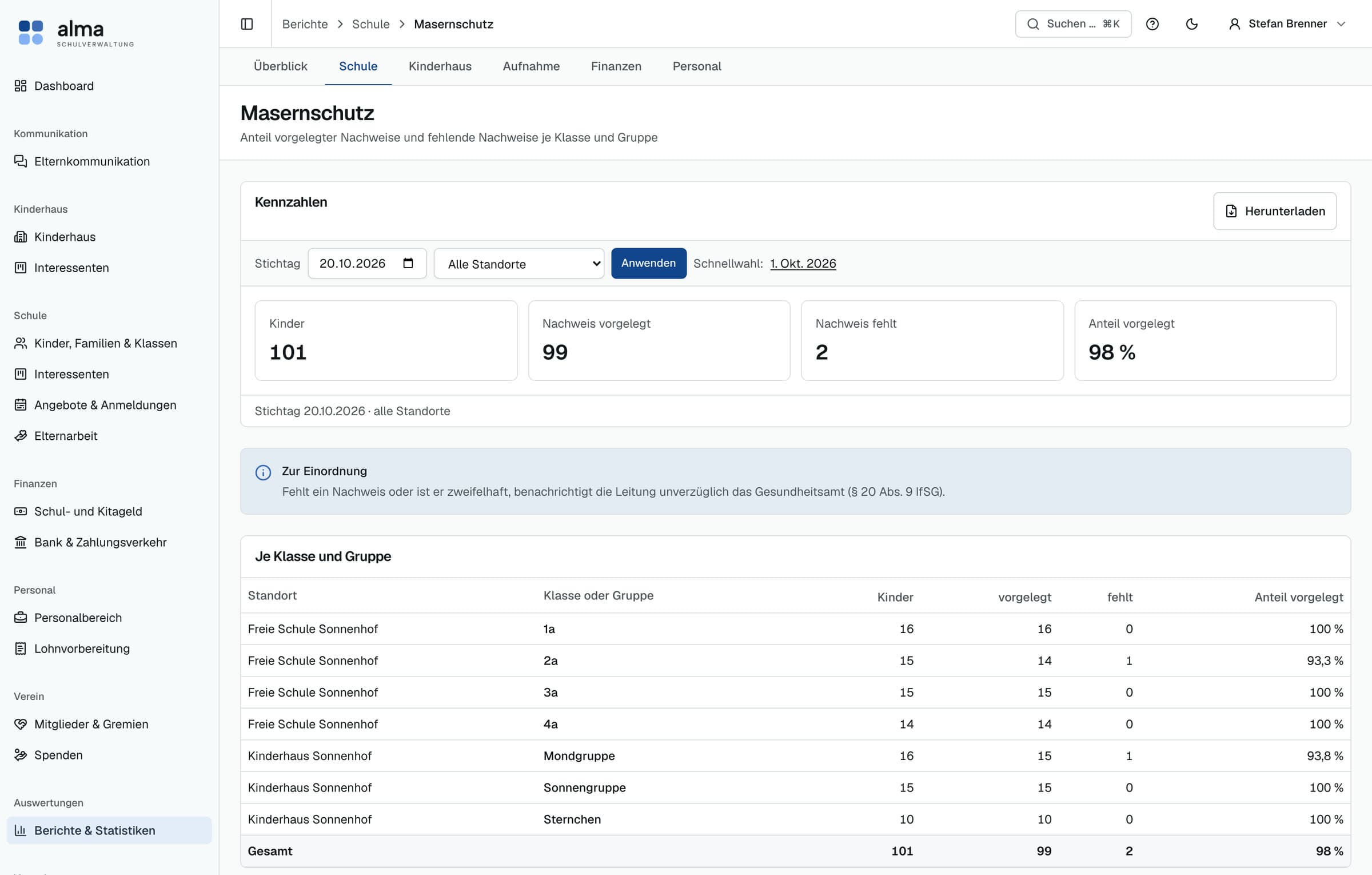Click the Stichtag date field 20.10.2026
The image size is (1372, 875).
[367, 263]
